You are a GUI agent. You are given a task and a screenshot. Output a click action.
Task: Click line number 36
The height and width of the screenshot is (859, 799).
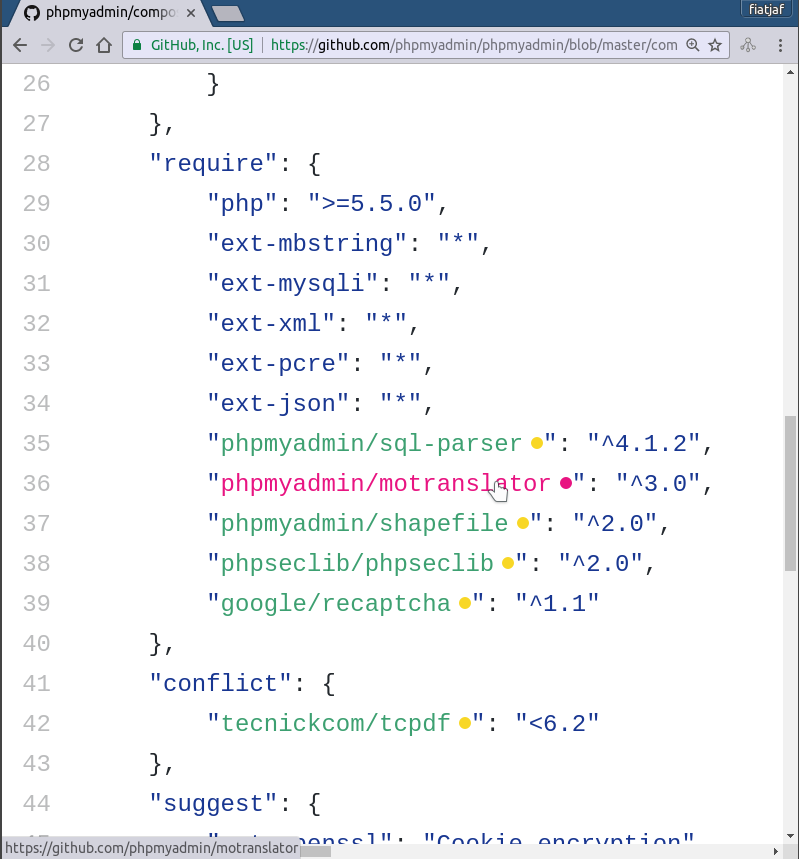[37, 484]
